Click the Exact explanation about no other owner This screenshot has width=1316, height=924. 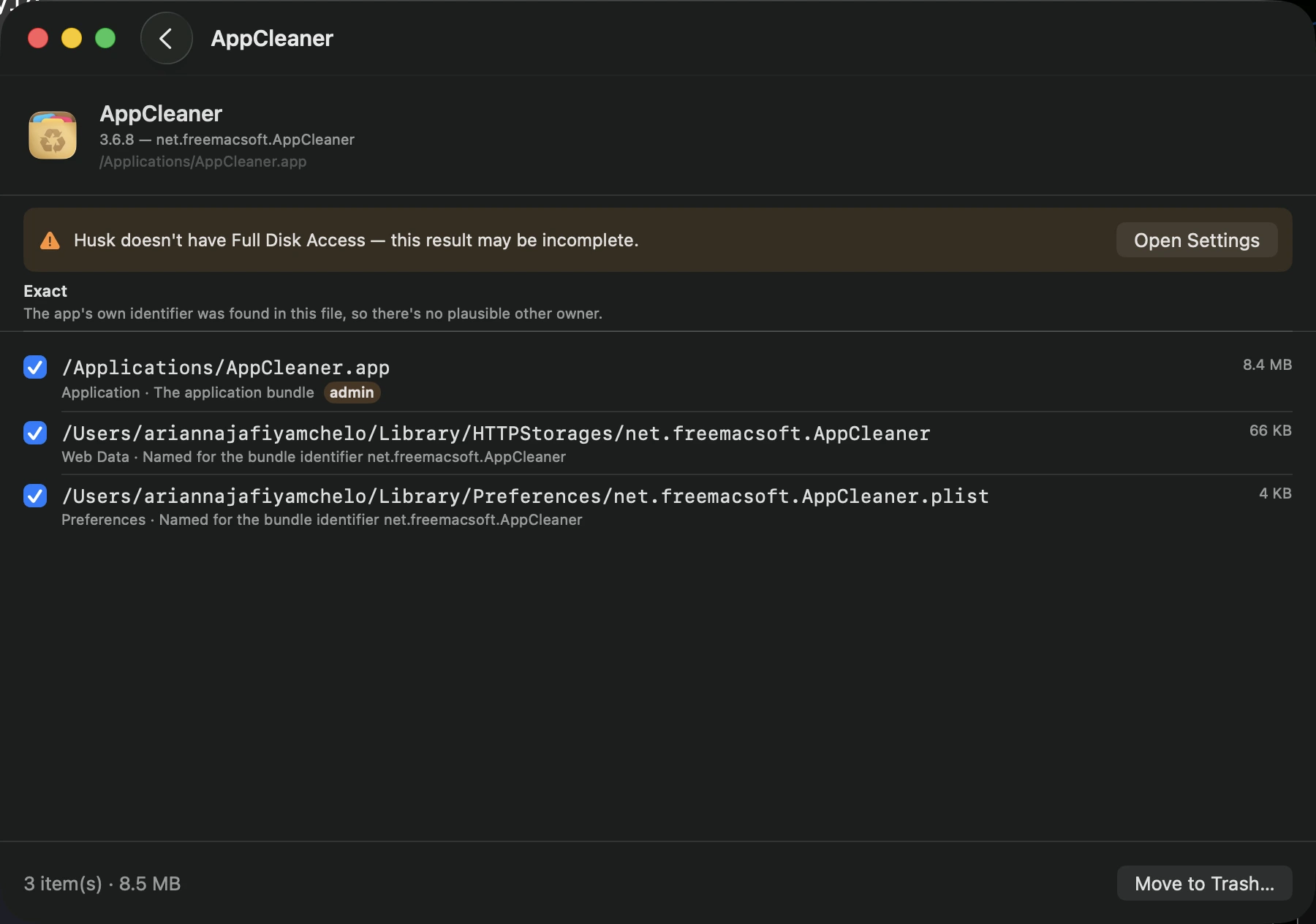click(313, 314)
